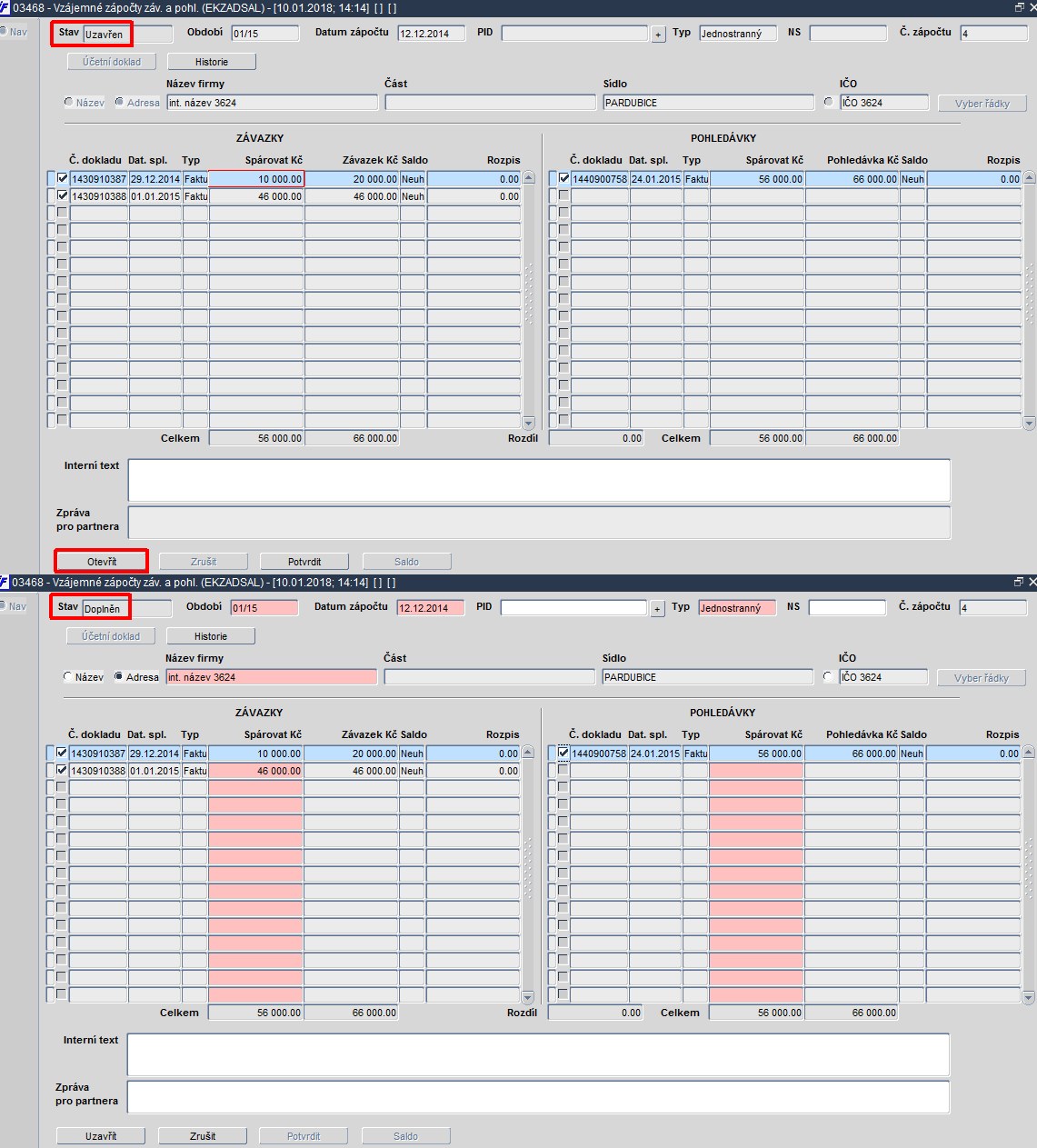This screenshot has height=1148, width=1037.
Task: Select the Název radio in the Doplněn form
Action: [68, 676]
